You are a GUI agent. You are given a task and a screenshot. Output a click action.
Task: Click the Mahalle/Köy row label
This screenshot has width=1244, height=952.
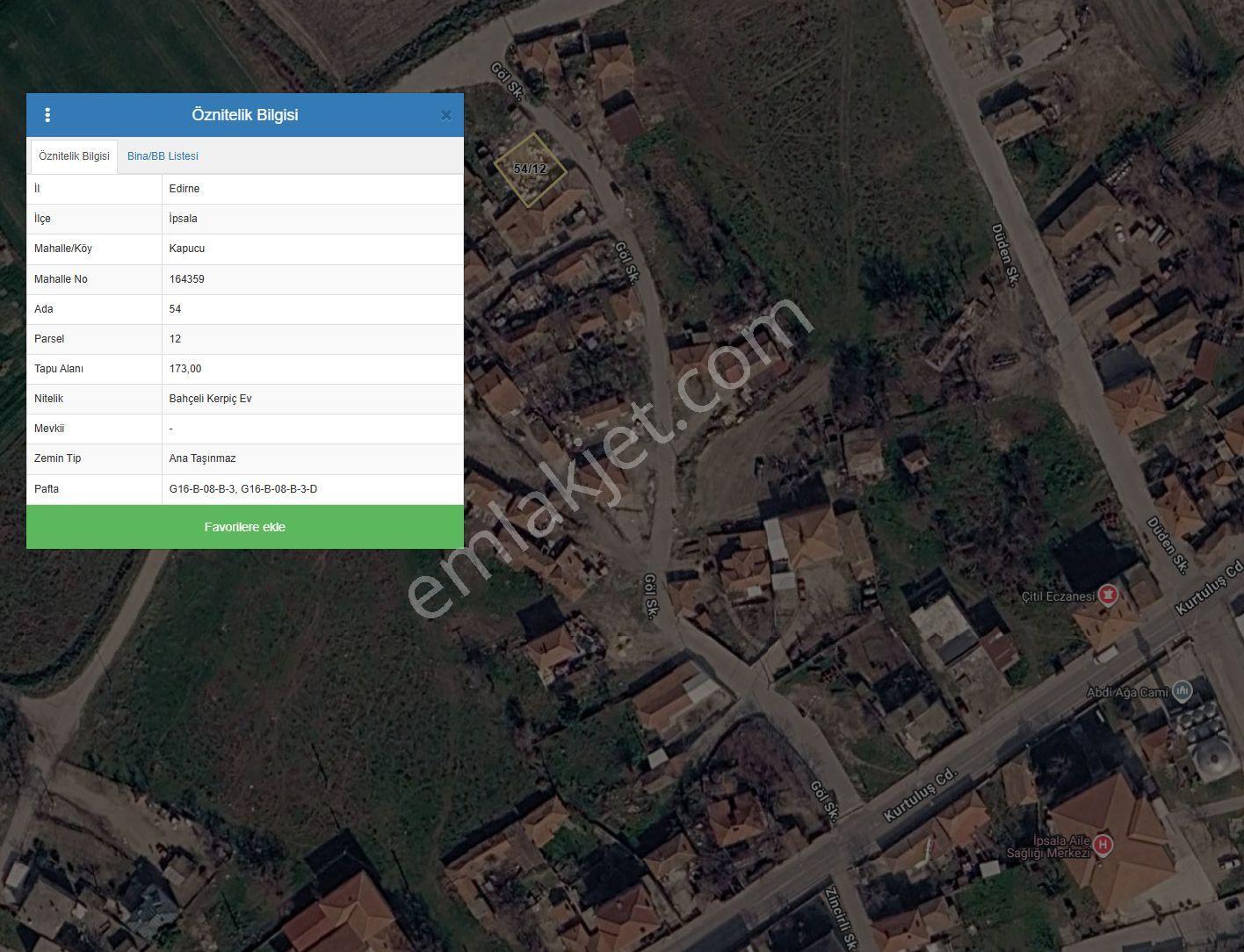pos(63,249)
